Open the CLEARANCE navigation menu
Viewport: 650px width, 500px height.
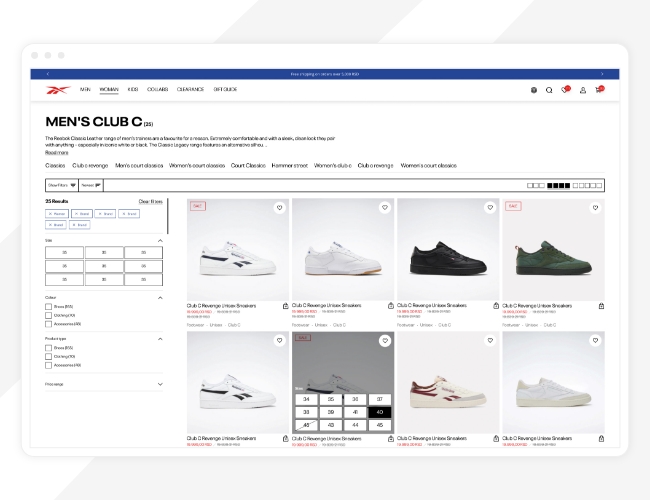coord(190,89)
